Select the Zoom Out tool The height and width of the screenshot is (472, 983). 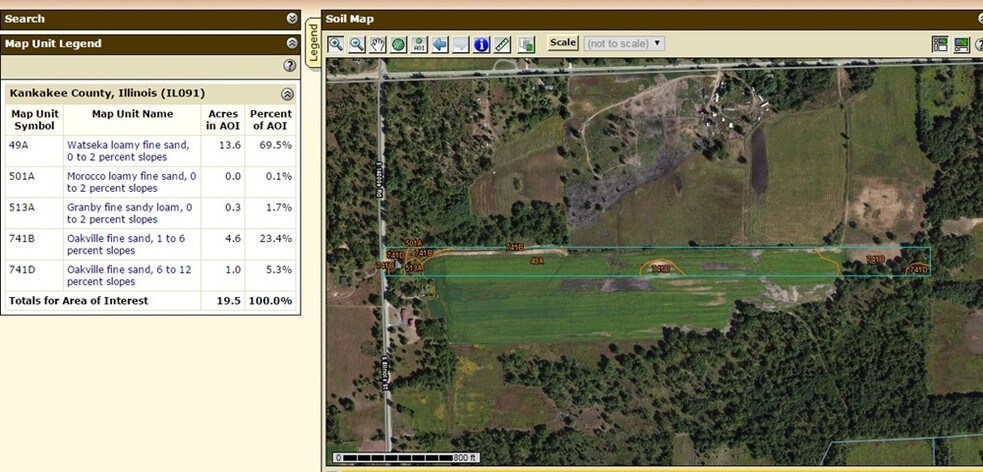357,44
